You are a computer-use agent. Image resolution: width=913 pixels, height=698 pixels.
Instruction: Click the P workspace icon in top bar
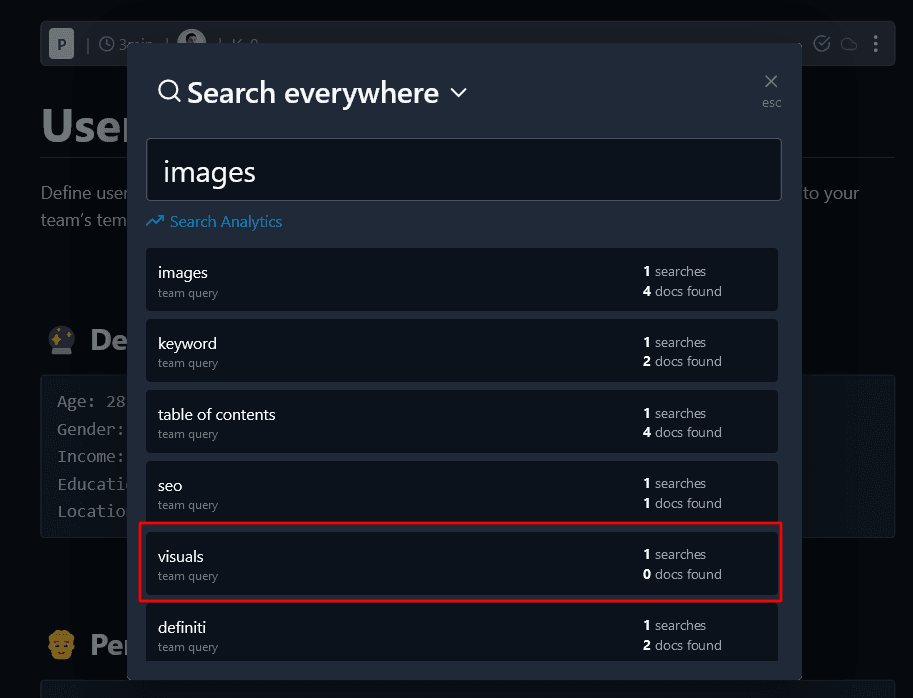(62, 44)
